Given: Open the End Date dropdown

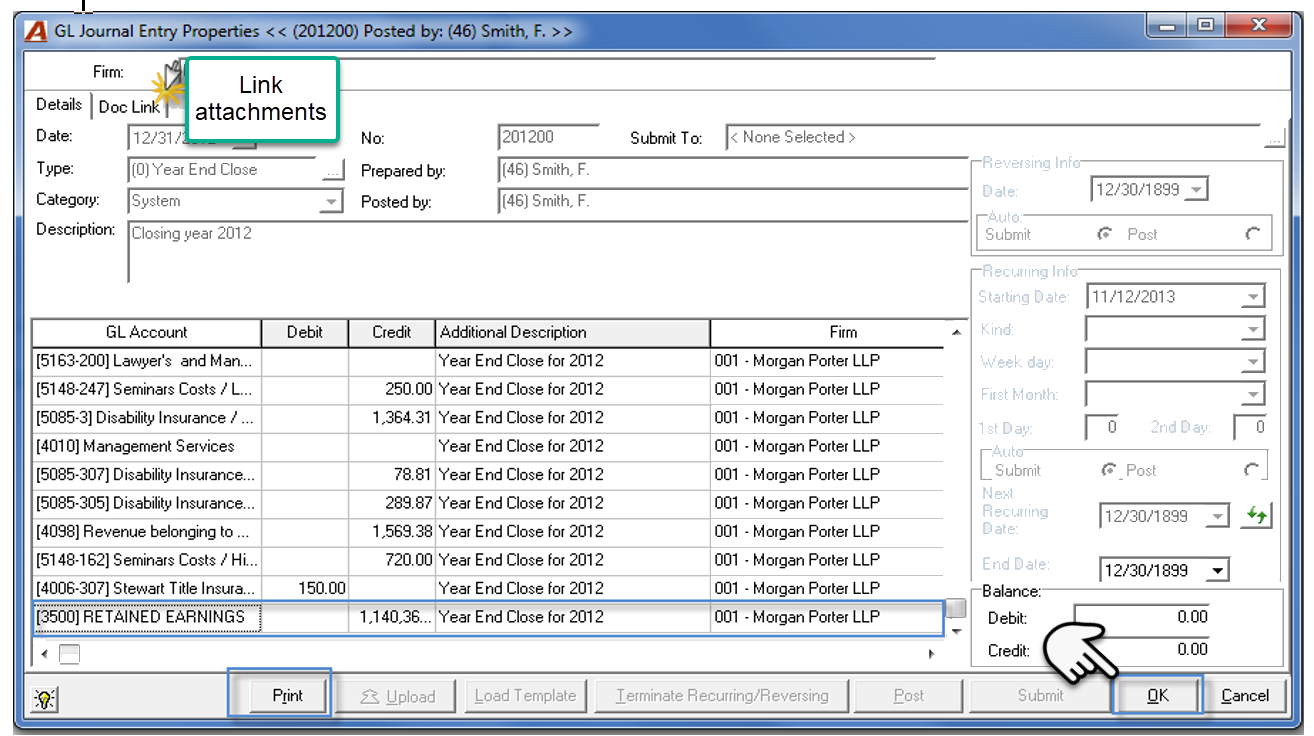Looking at the screenshot, I should pos(1217,571).
